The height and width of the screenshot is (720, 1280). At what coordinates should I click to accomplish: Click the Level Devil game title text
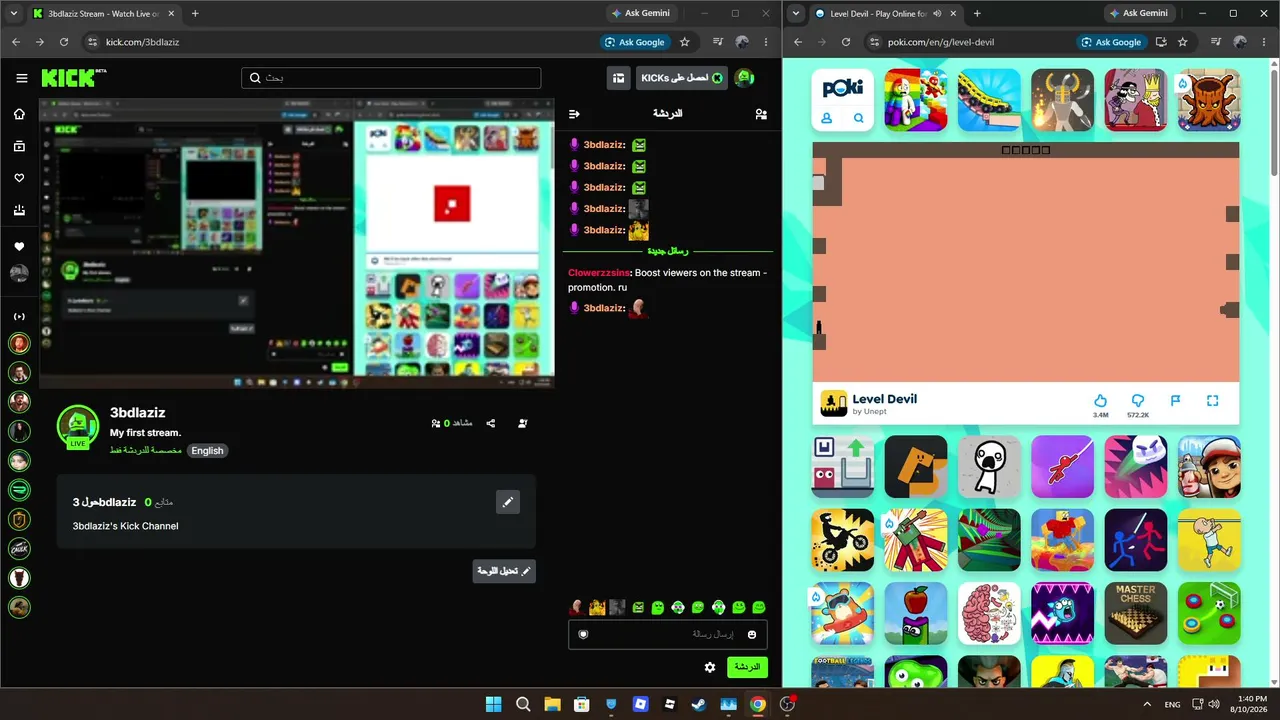[884, 399]
